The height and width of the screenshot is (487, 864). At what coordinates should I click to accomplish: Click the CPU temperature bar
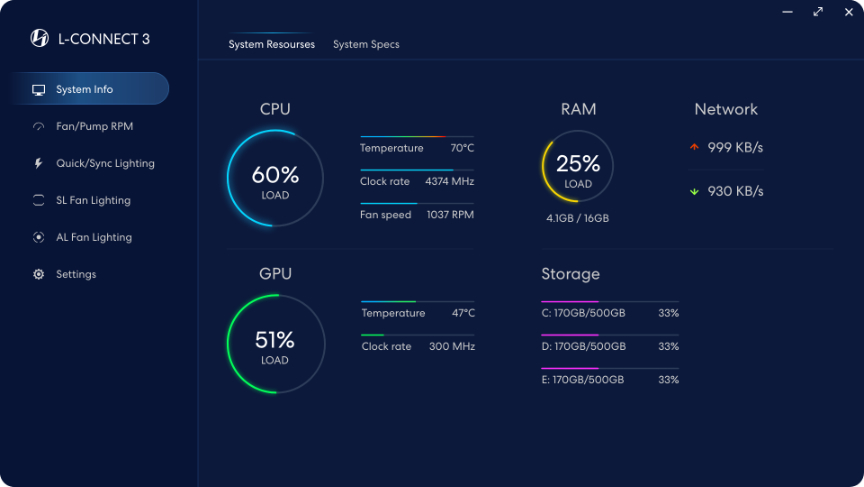point(417,136)
